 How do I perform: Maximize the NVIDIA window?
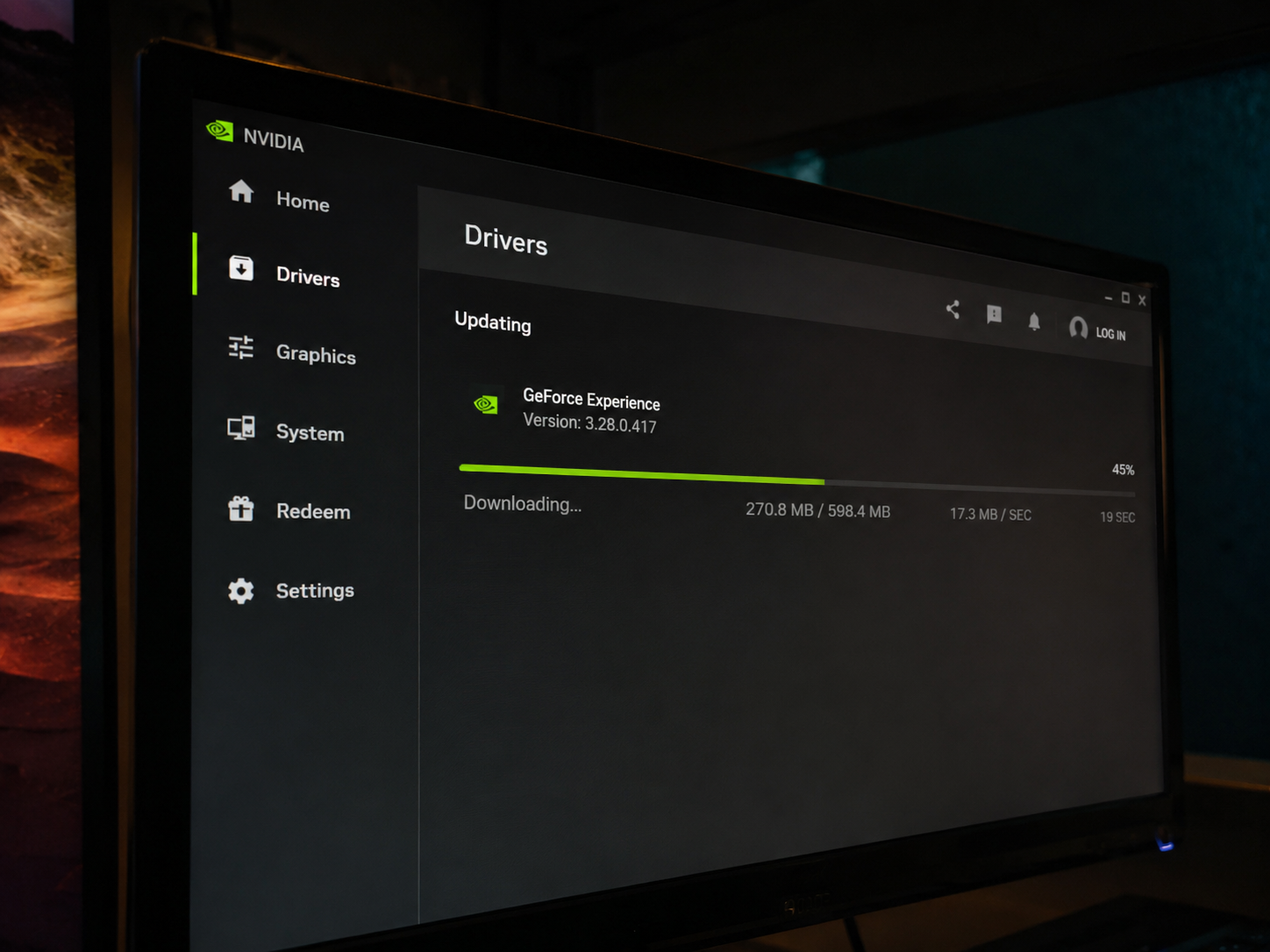coord(1125,298)
